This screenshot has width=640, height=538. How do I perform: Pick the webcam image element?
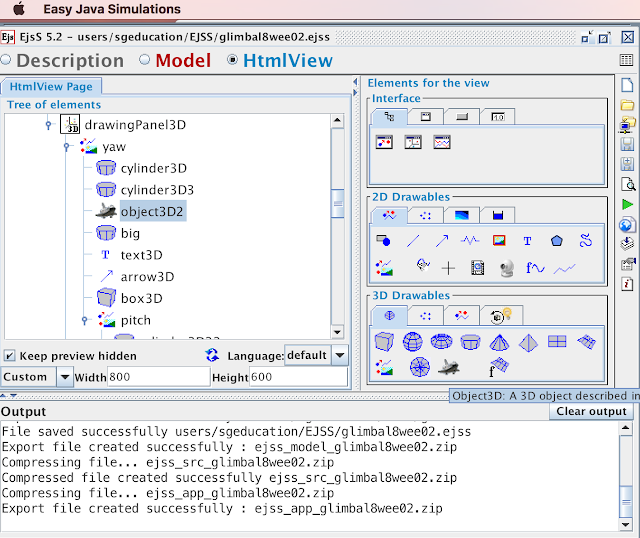click(507, 268)
